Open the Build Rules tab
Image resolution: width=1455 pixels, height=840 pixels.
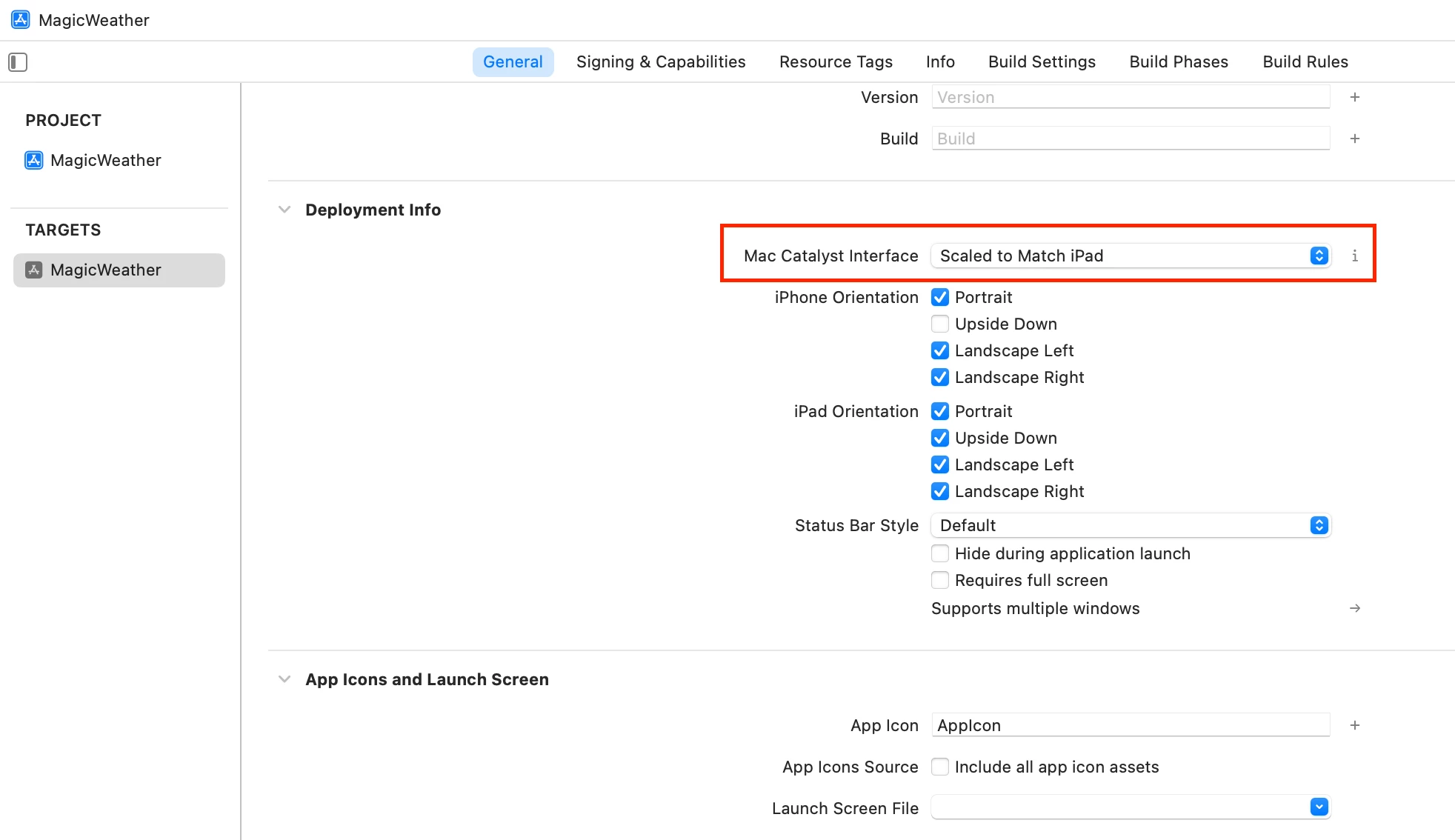[1305, 62]
